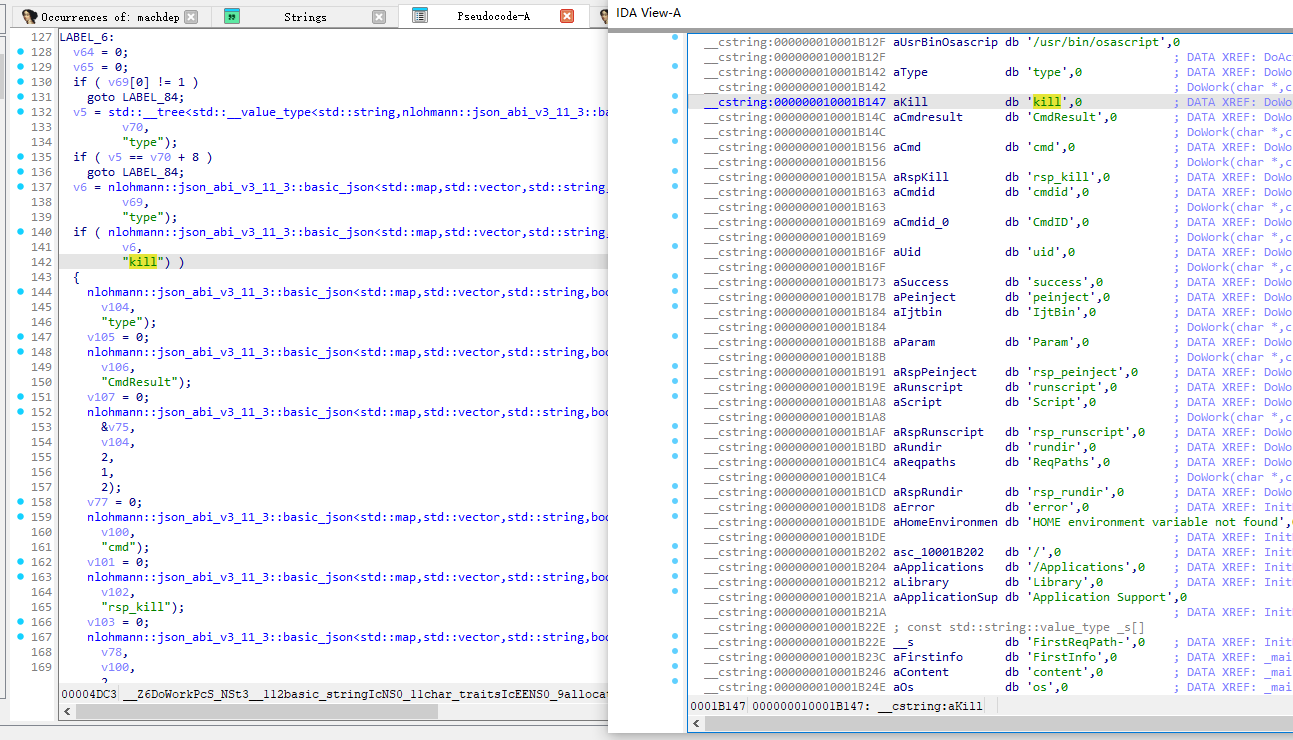The width and height of the screenshot is (1293, 740).
Task: Click left scroll arrow under IDA View-A listing
Action: click(696, 725)
